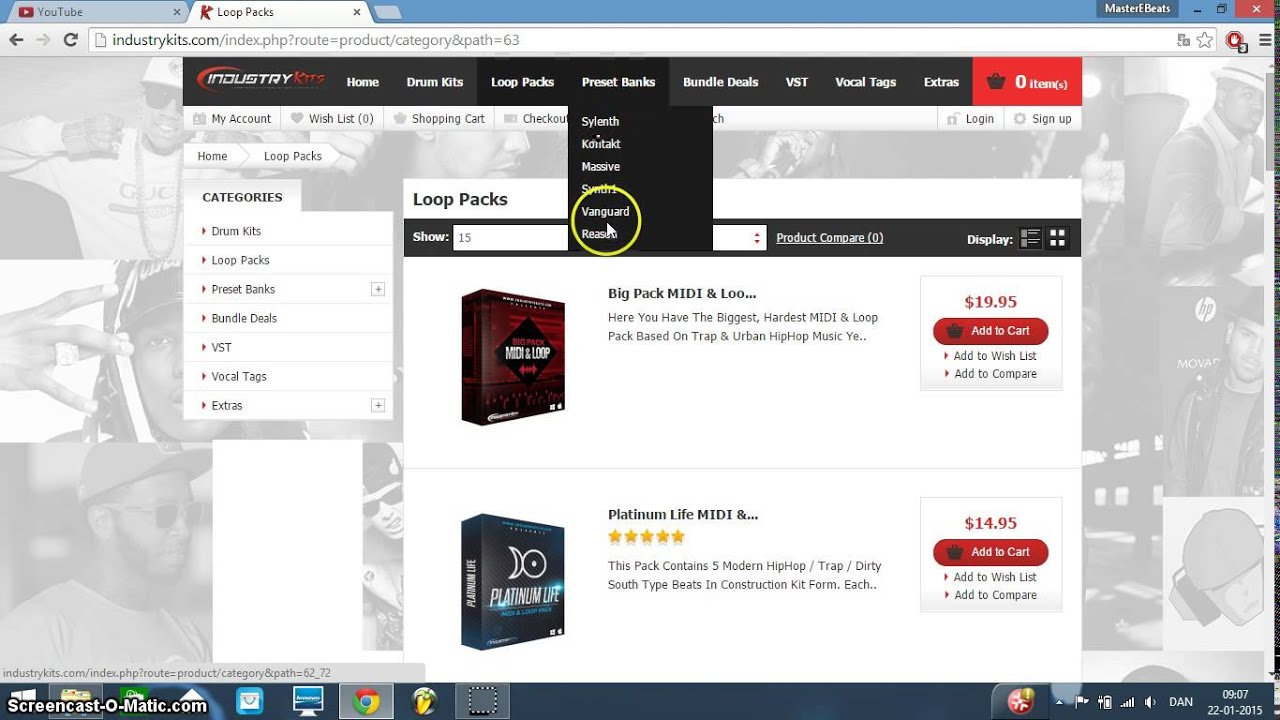The height and width of the screenshot is (720, 1280).
Task: Click the browser forward arrow
Action: pyautogui.click(x=43, y=40)
